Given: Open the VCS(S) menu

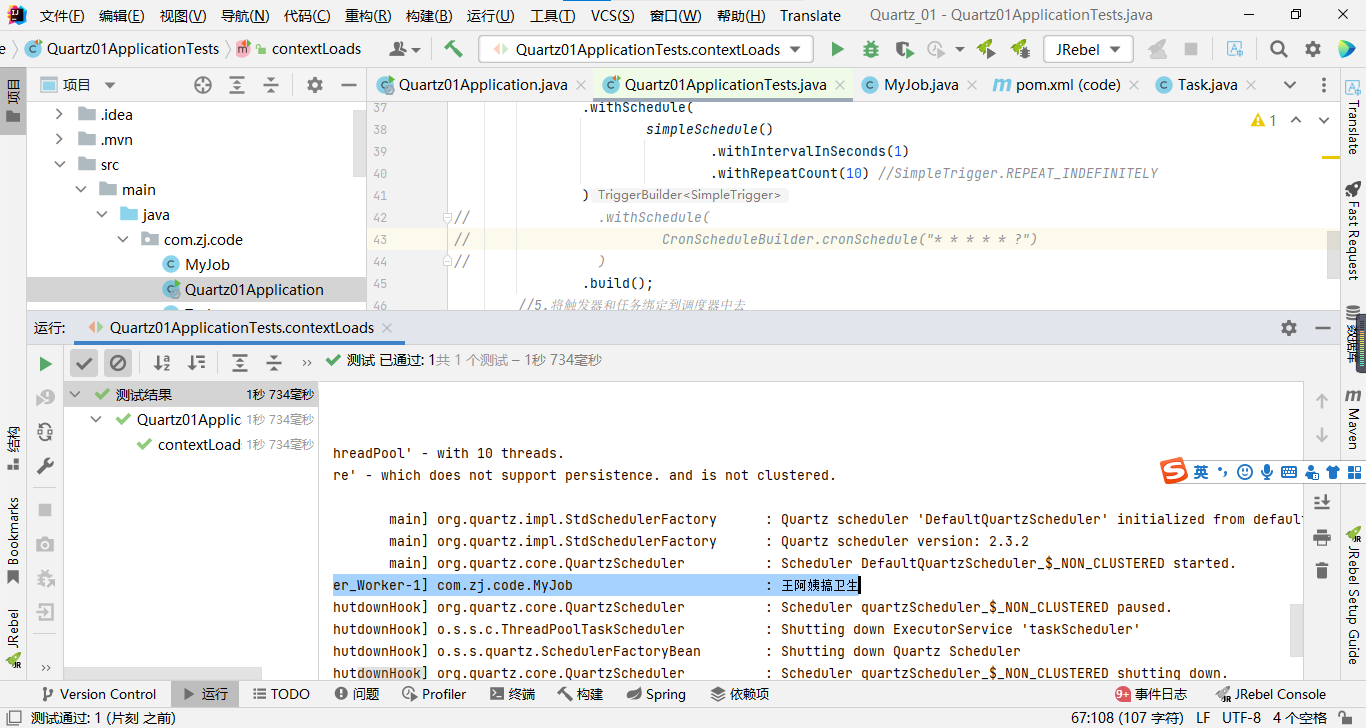Looking at the screenshot, I should tap(612, 15).
